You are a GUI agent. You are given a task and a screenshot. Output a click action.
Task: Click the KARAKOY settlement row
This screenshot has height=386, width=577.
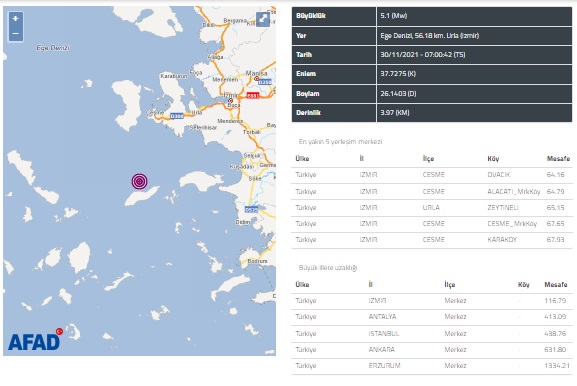click(x=432, y=240)
